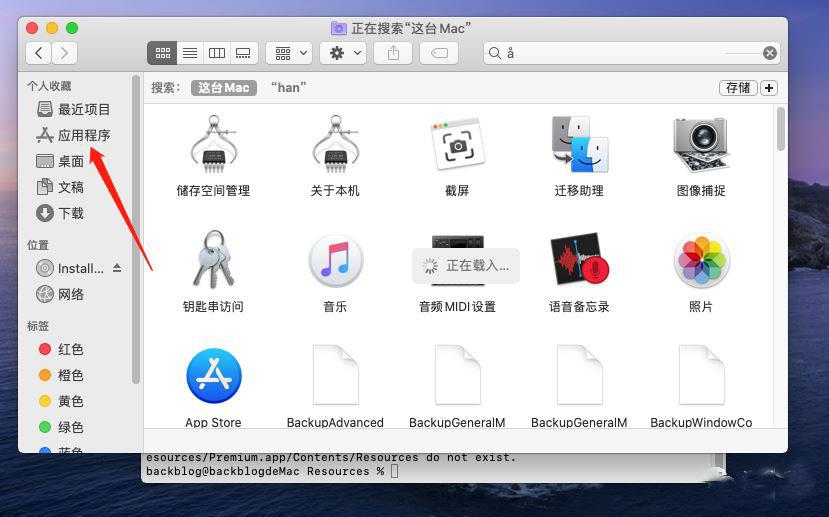
Task: Open the group-by arrangement dropdown
Action: [x=289, y=53]
